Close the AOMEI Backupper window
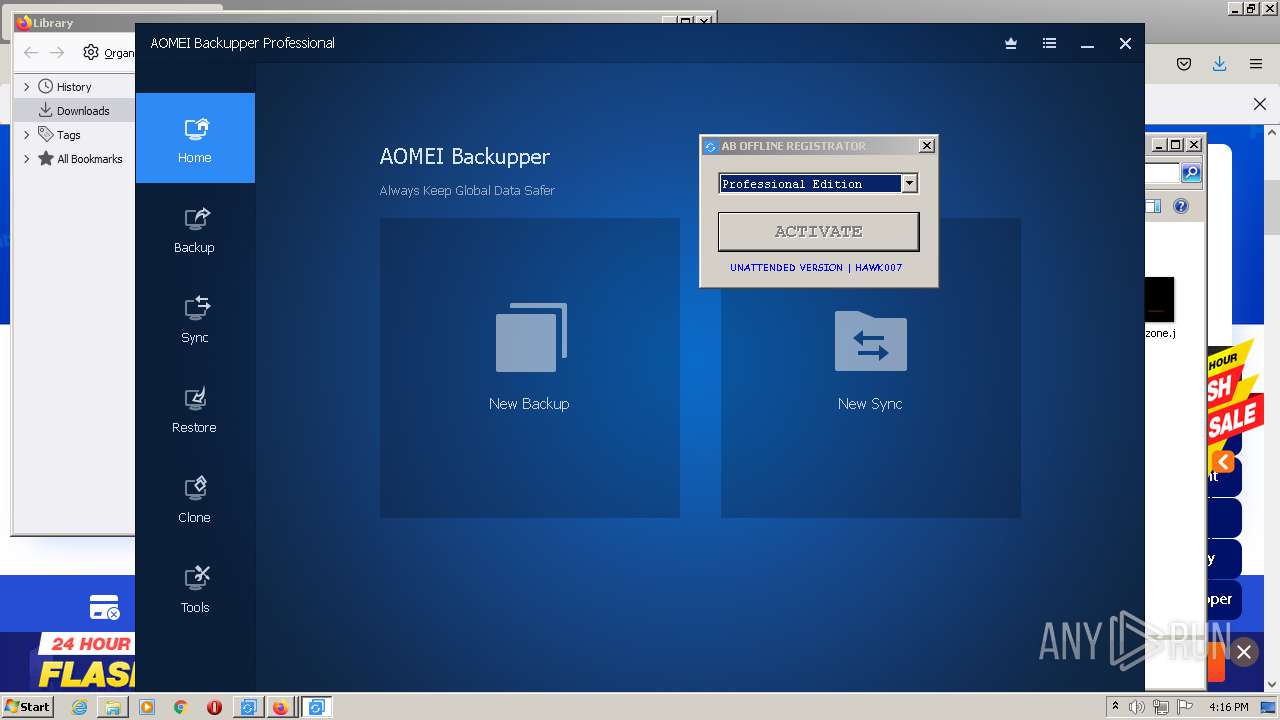This screenshot has width=1280, height=720. click(x=1125, y=43)
